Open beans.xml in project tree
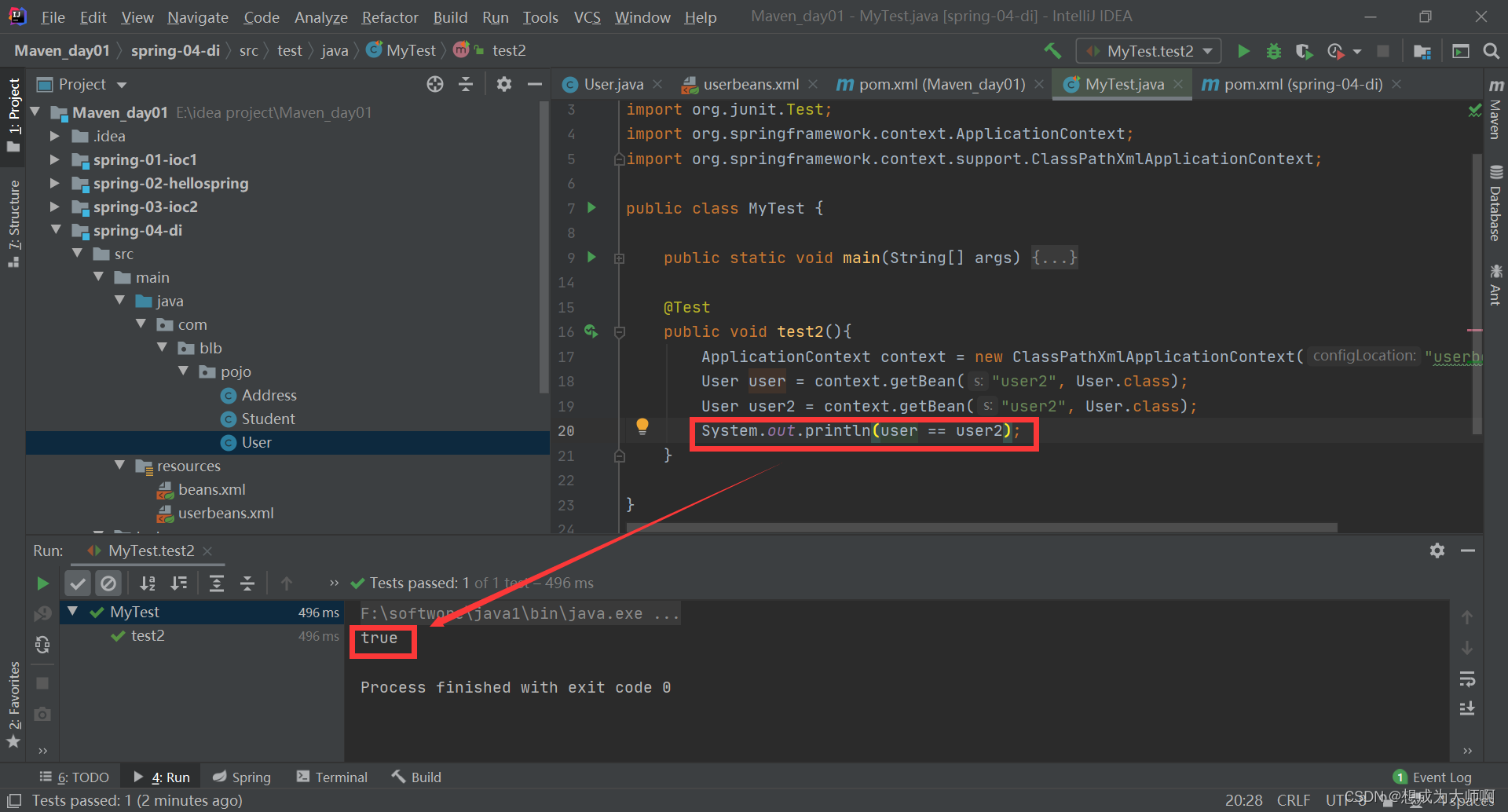Image resolution: width=1508 pixels, height=812 pixels. point(211,490)
